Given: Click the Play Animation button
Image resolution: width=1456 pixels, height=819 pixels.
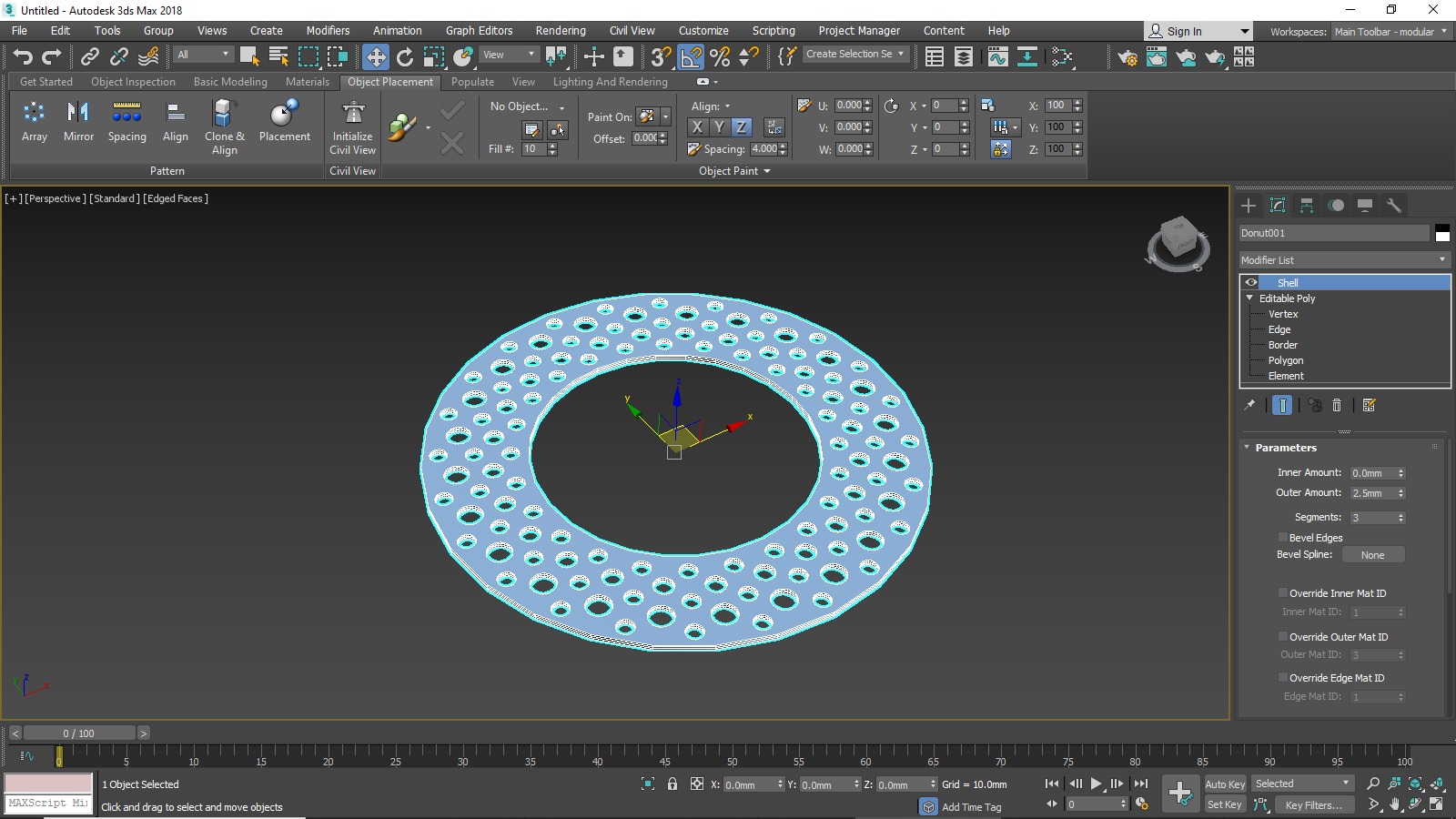Looking at the screenshot, I should click(1097, 784).
